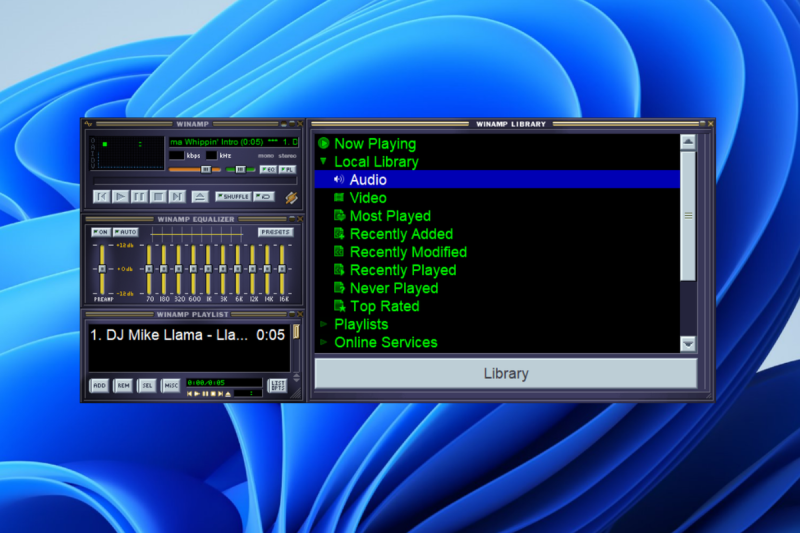Open the equalizer PRESETS menu
The image size is (800, 533).
coord(275,232)
